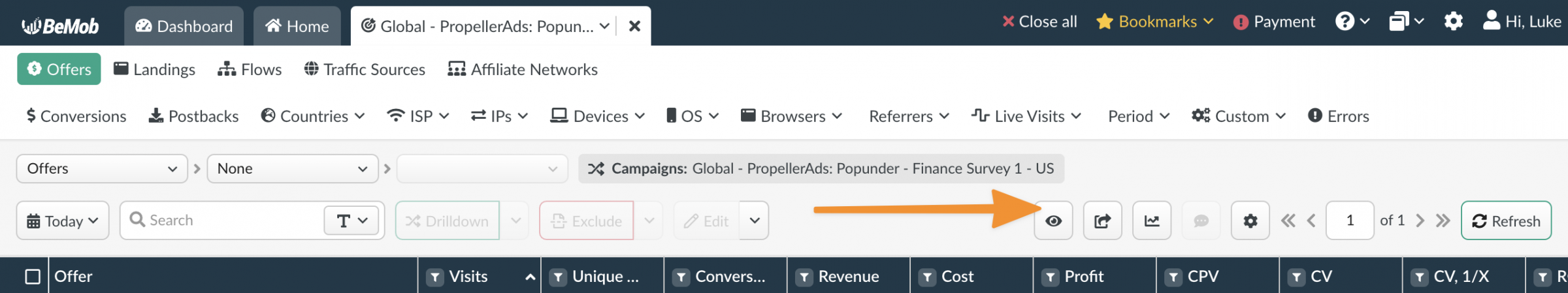Viewport: 1568px width, 293px height.
Task: Select the Landings tab
Action: pyautogui.click(x=154, y=69)
